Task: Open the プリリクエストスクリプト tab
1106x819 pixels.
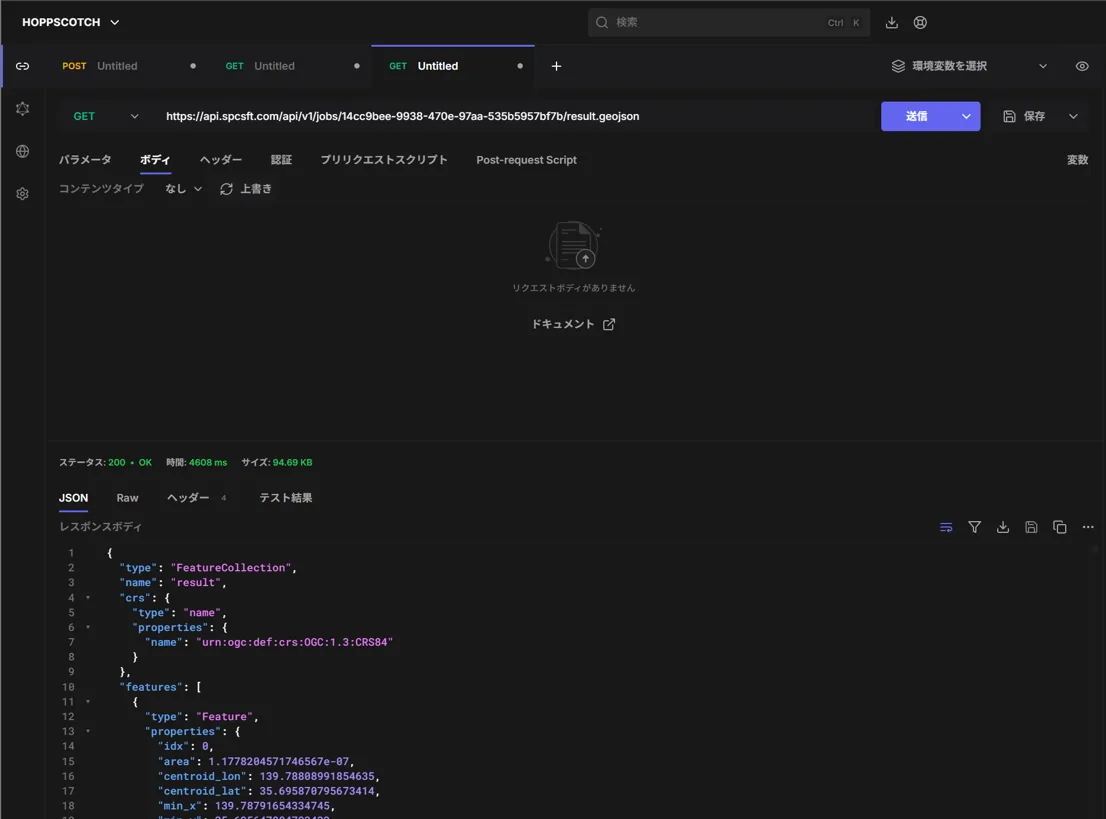Action: click(384, 160)
